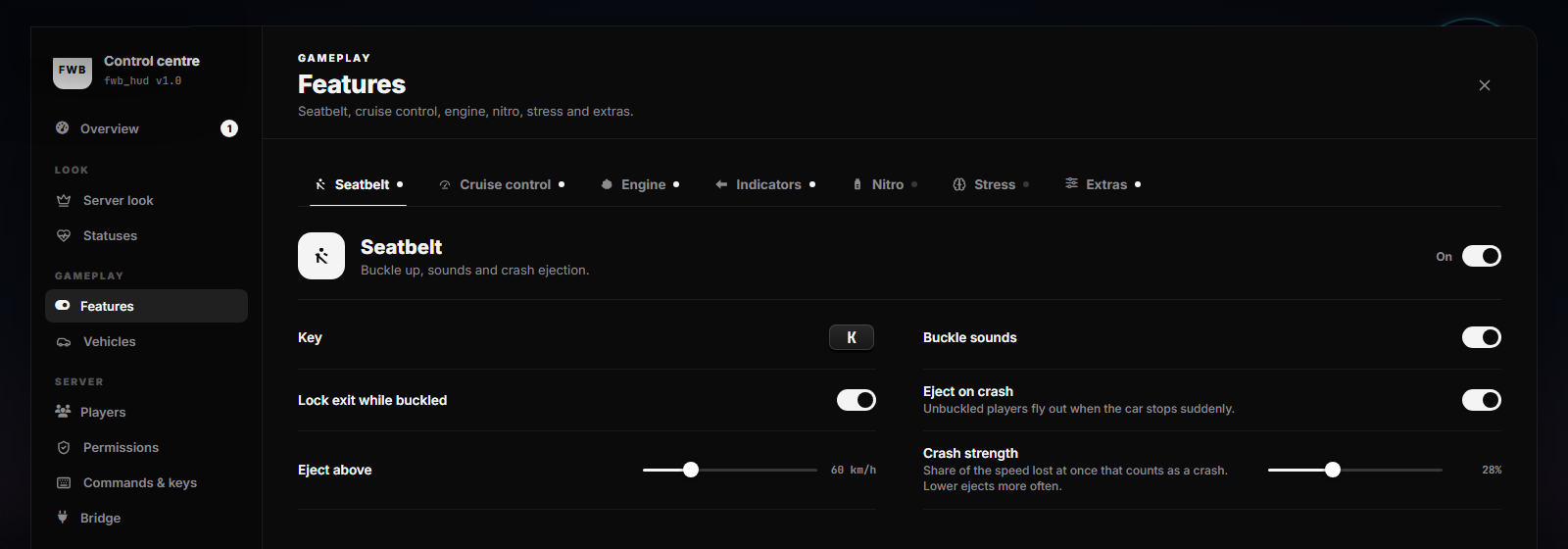Click the 28% crash strength value
The height and width of the screenshot is (549, 1568).
point(1492,470)
